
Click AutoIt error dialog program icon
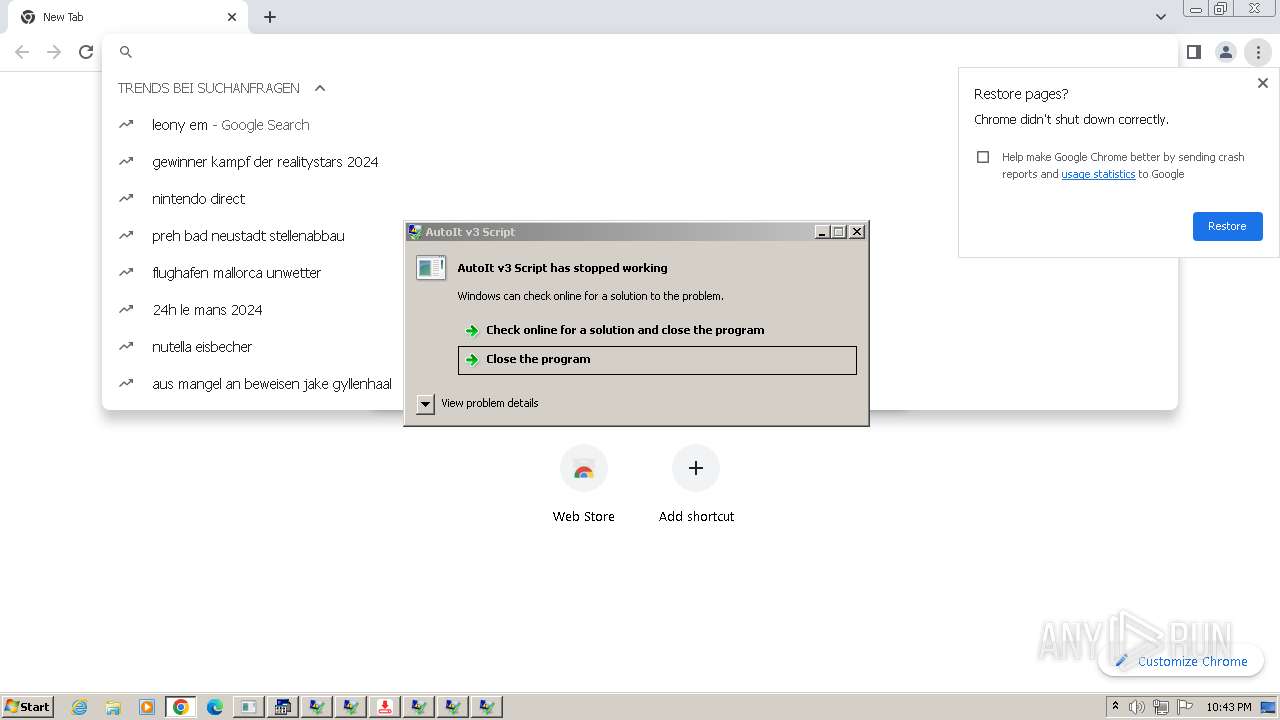(x=431, y=268)
